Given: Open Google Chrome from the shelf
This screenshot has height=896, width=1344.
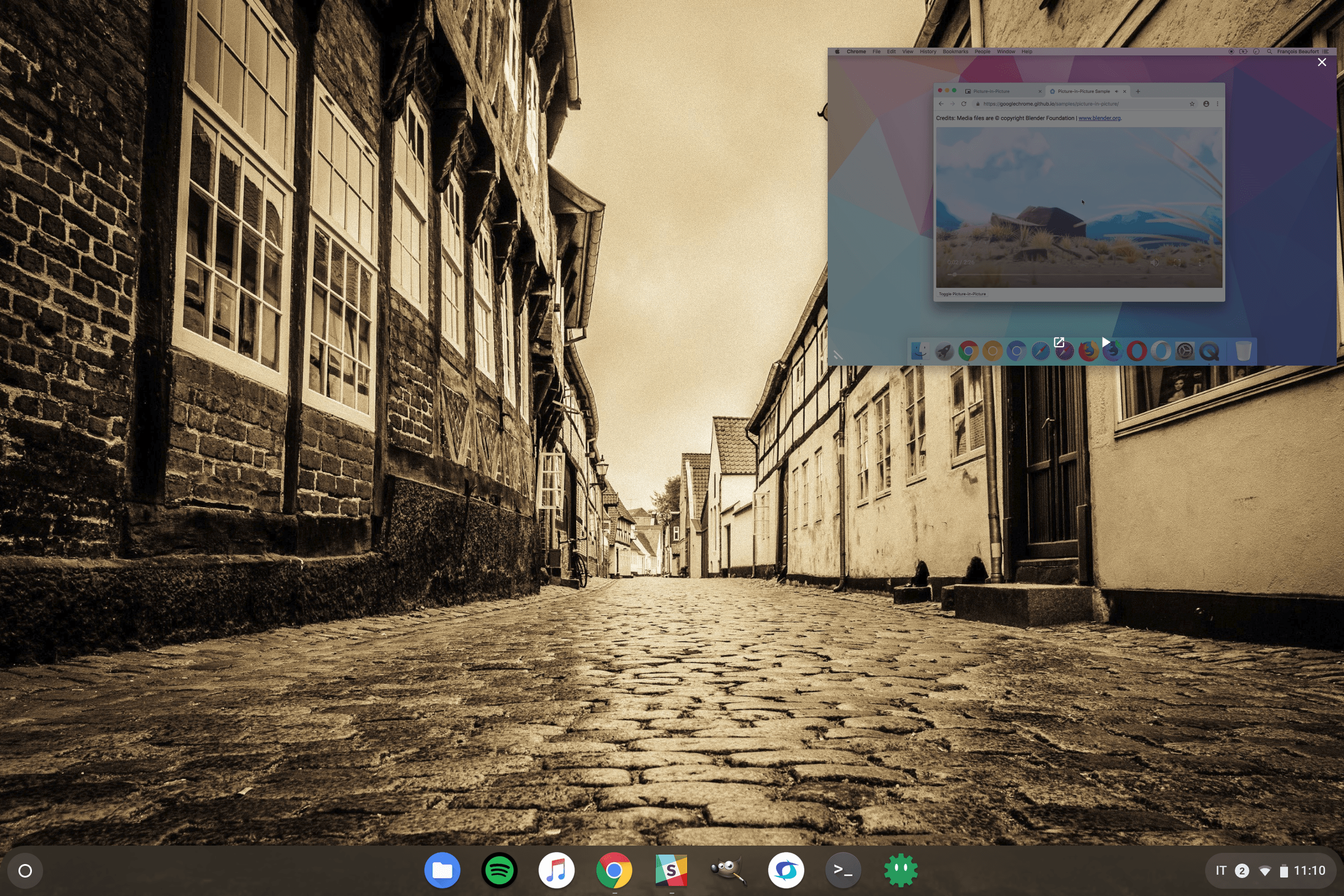Looking at the screenshot, I should (614, 870).
